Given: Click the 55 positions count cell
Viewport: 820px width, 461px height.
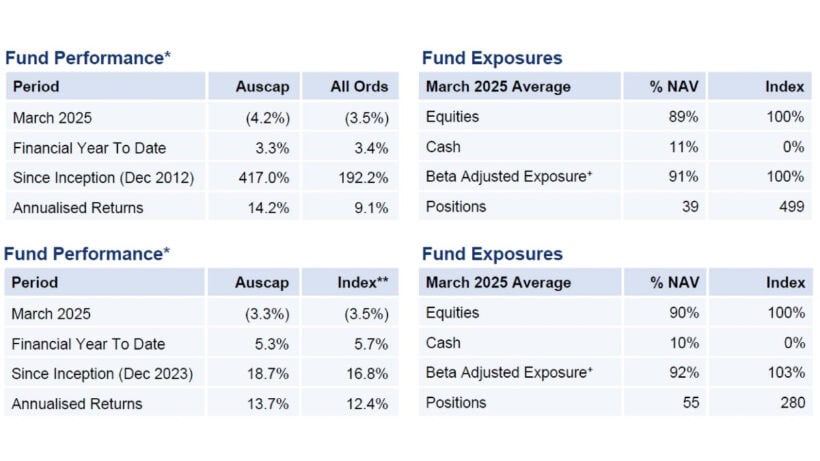Looking at the screenshot, I should (689, 402).
